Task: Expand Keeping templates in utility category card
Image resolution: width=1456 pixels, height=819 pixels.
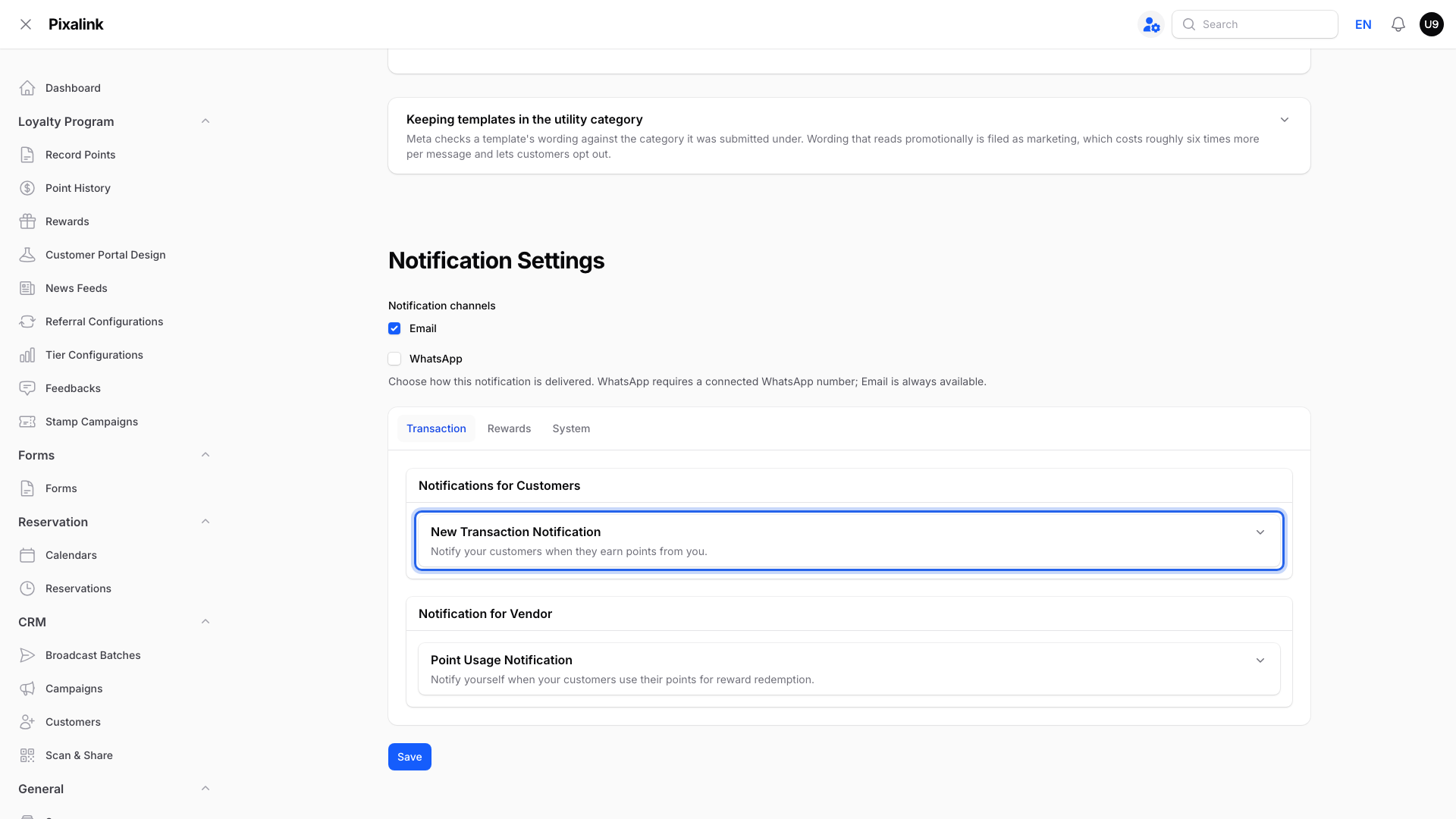Action: point(849,136)
